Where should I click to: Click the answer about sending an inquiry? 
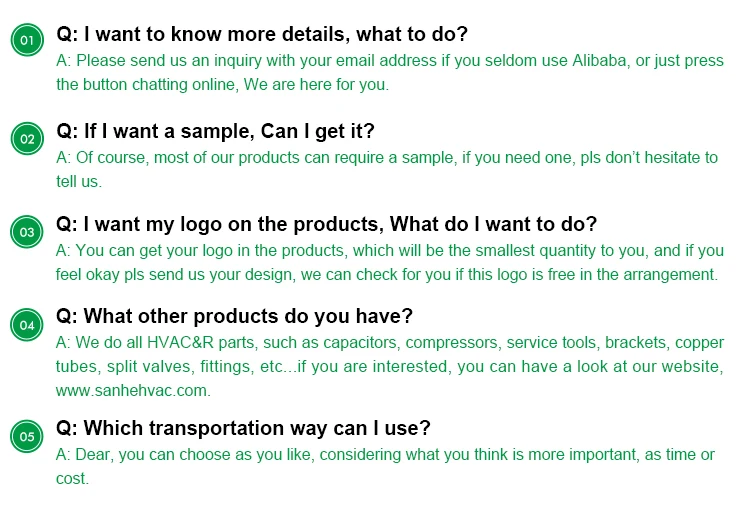[x=390, y=72]
